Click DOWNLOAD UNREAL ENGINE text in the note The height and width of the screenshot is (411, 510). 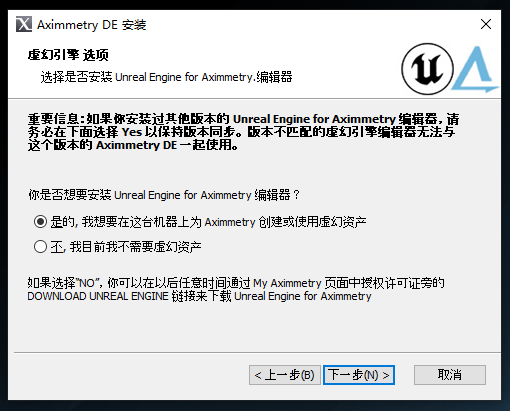click(98, 296)
